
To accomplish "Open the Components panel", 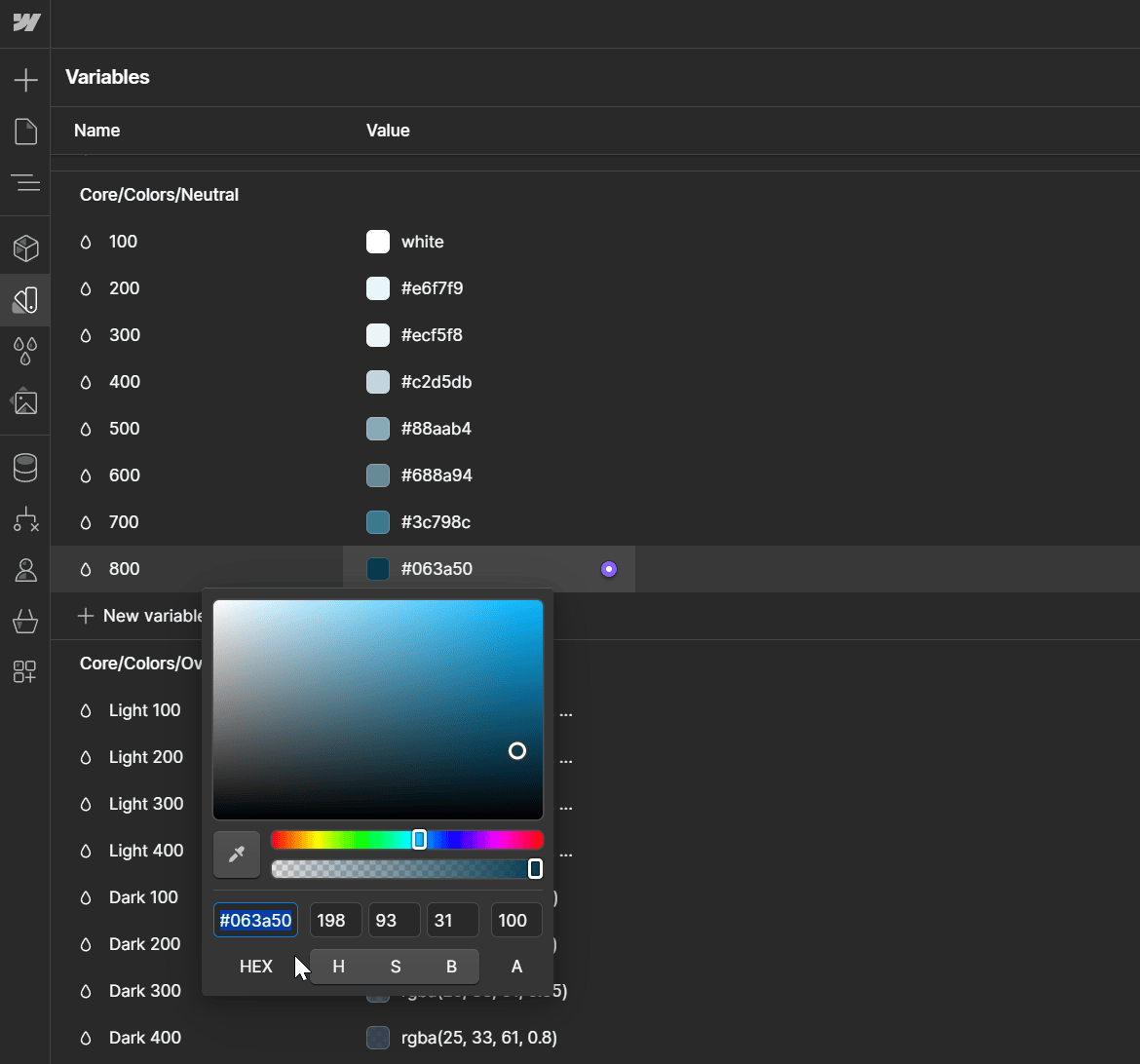I will point(24,247).
